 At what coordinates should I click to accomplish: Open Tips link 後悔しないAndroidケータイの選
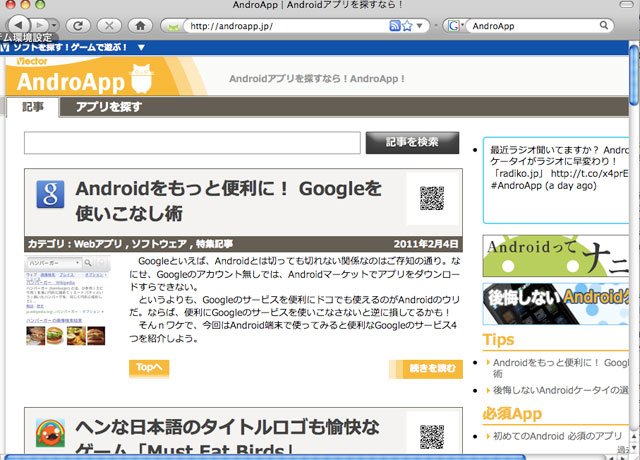[561, 391]
